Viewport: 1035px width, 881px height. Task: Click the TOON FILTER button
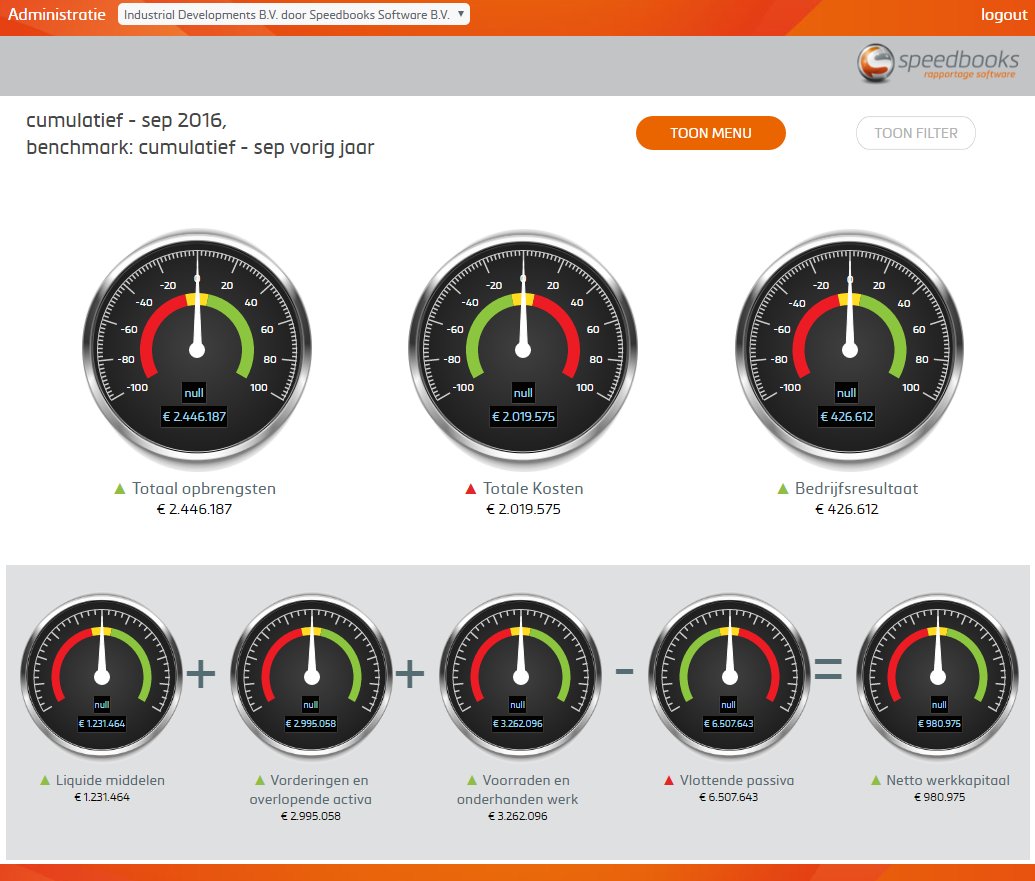(x=915, y=132)
